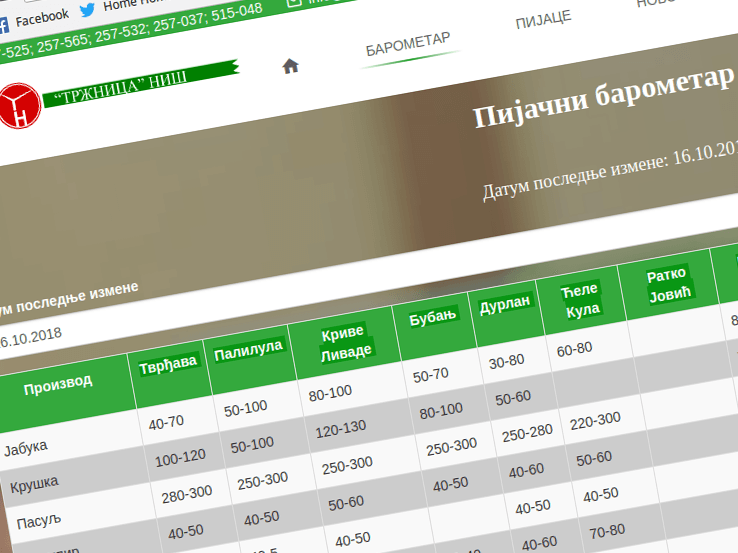Open the Twitter bird bookmark
This screenshot has width=738, height=553.
89,10
